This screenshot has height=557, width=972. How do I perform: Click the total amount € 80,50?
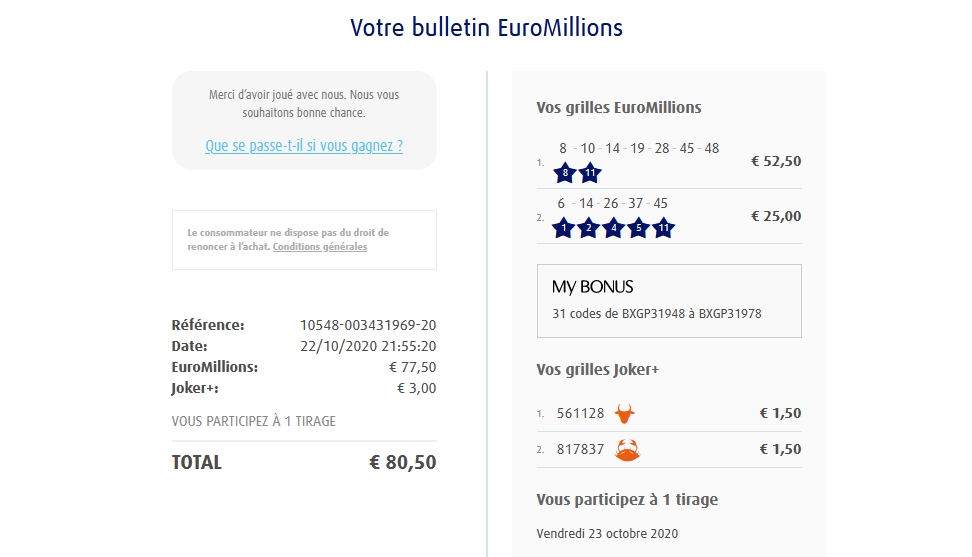[403, 462]
